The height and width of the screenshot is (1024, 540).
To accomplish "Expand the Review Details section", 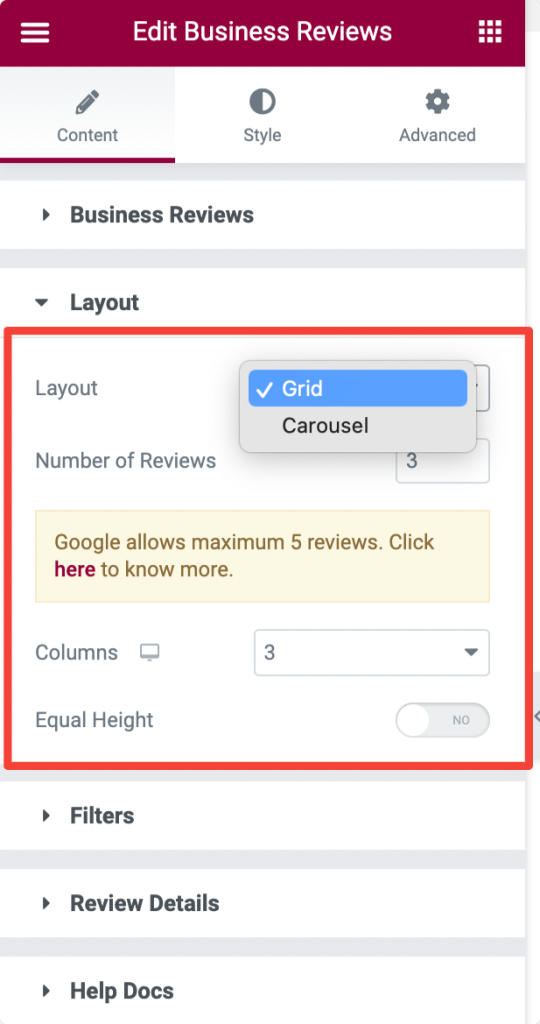I will pos(262,904).
